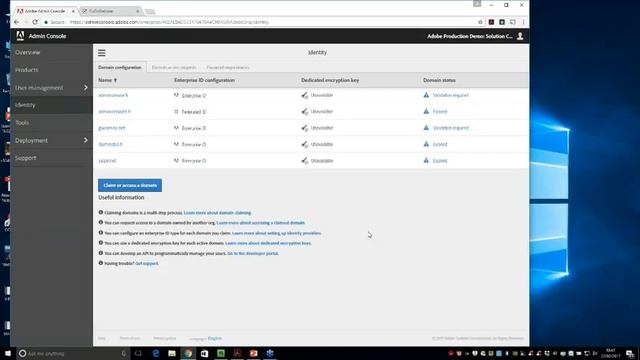
Task: Switch to second Chrome browser tab
Action: (x=109, y=11)
